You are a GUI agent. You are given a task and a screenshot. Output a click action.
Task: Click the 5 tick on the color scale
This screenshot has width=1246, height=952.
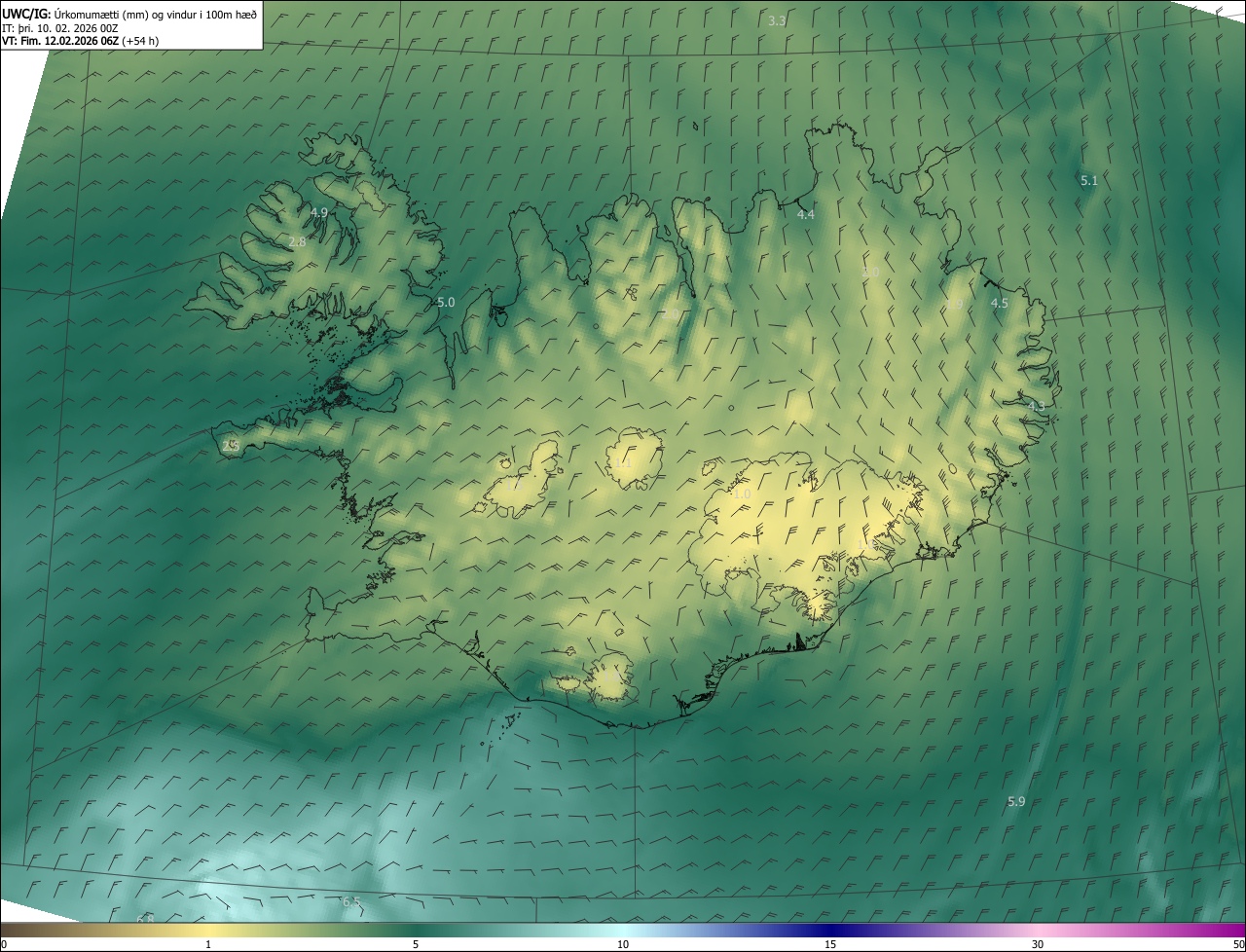pyautogui.click(x=416, y=944)
